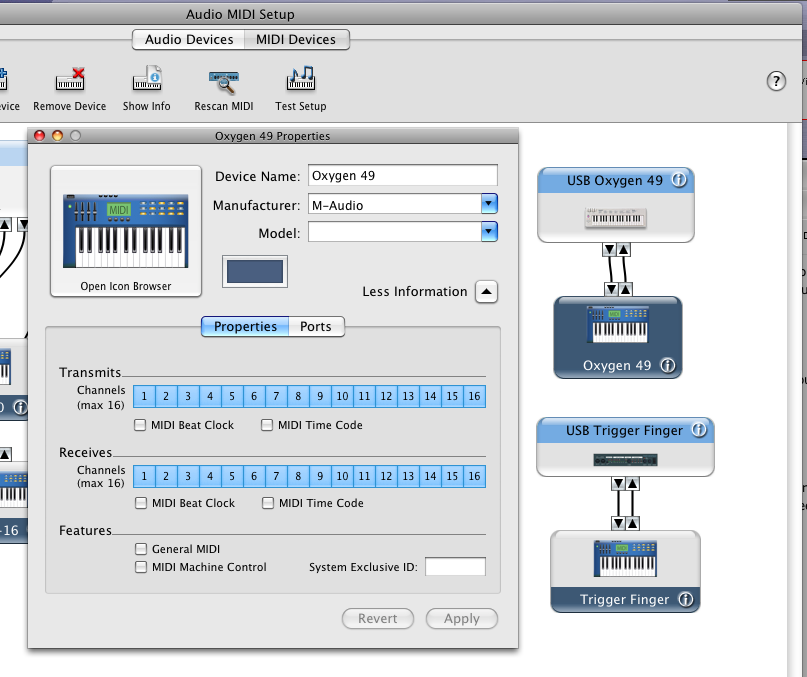This screenshot has width=807, height=677.
Task: Switch to the Audio Devices tab
Action: (x=189, y=40)
